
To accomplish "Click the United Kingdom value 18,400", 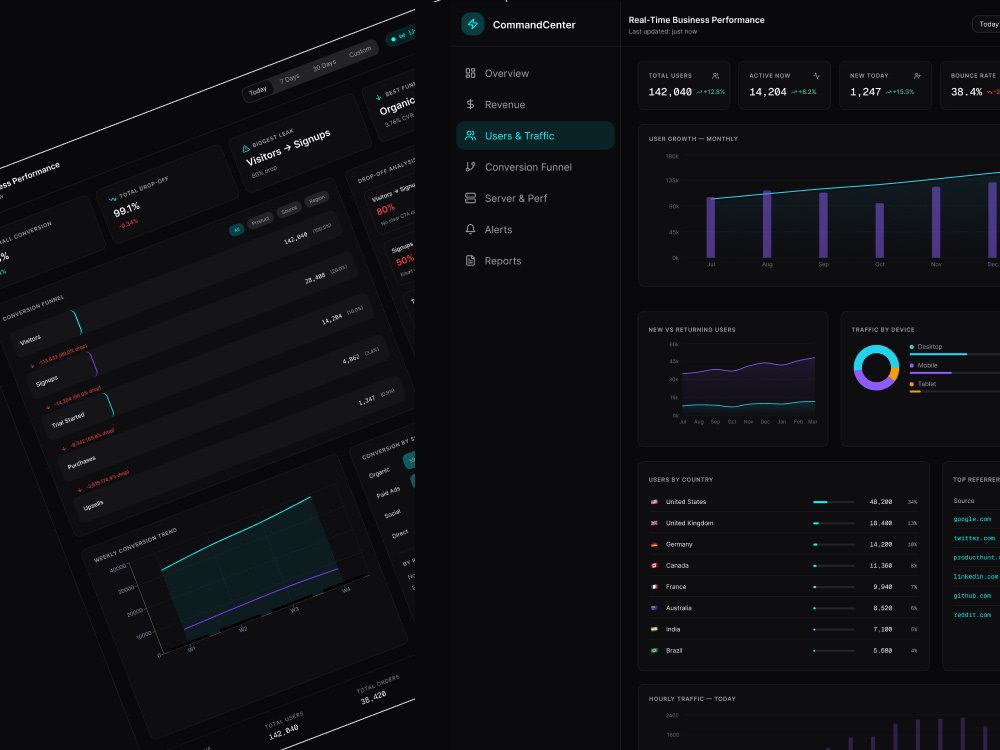I will pos(881,523).
